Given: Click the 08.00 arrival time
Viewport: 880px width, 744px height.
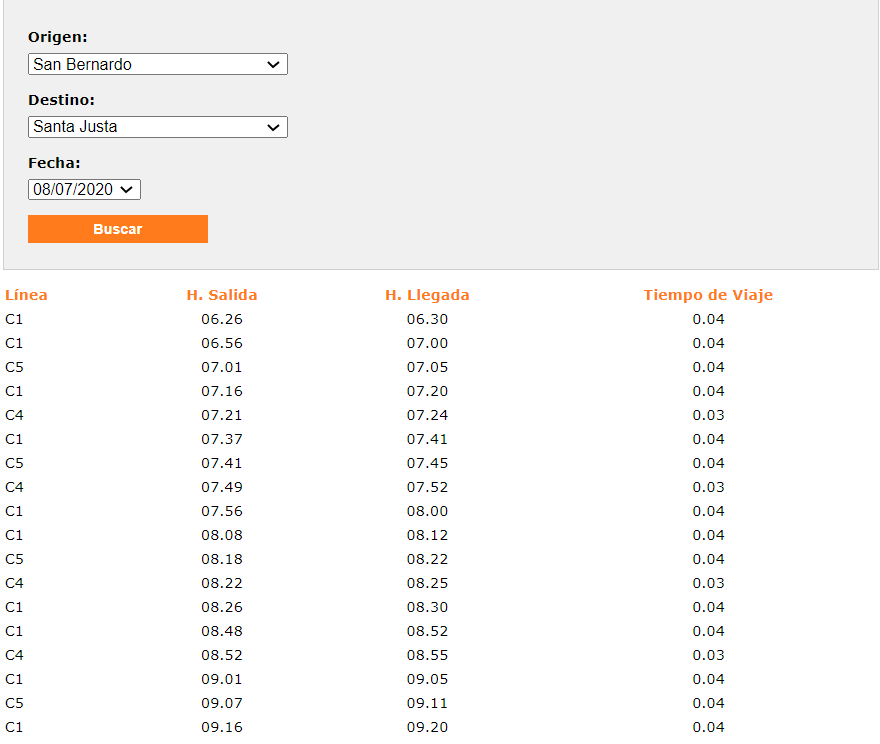Looking at the screenshot, I should click(x=427, y=511).
